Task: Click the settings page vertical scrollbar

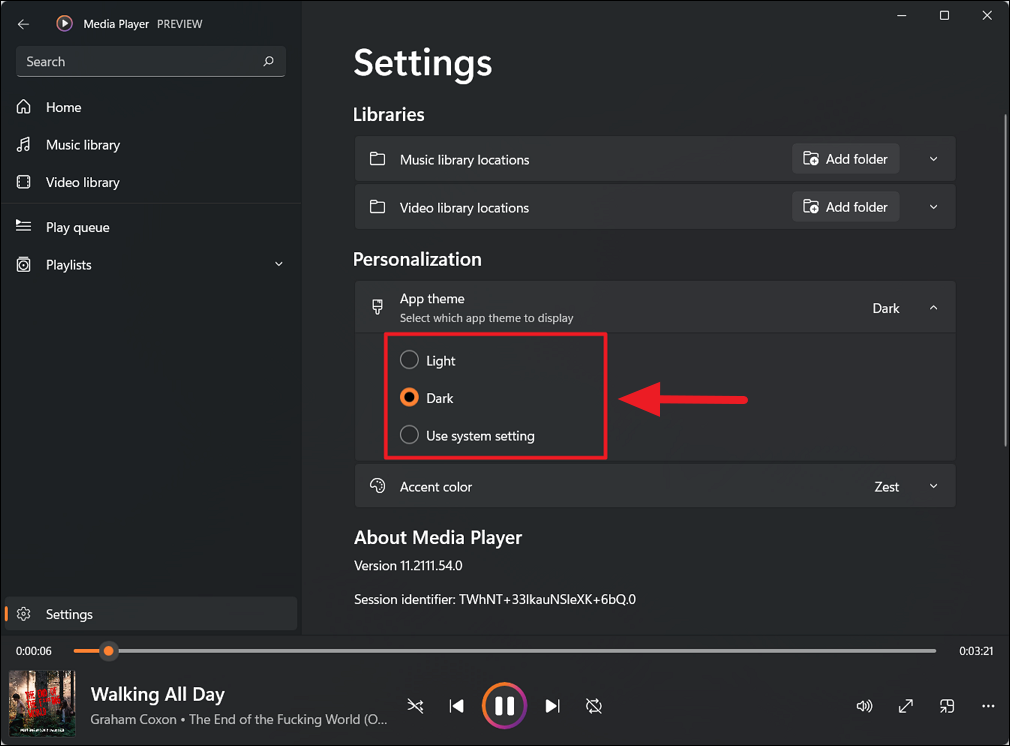Action: 1005,280
